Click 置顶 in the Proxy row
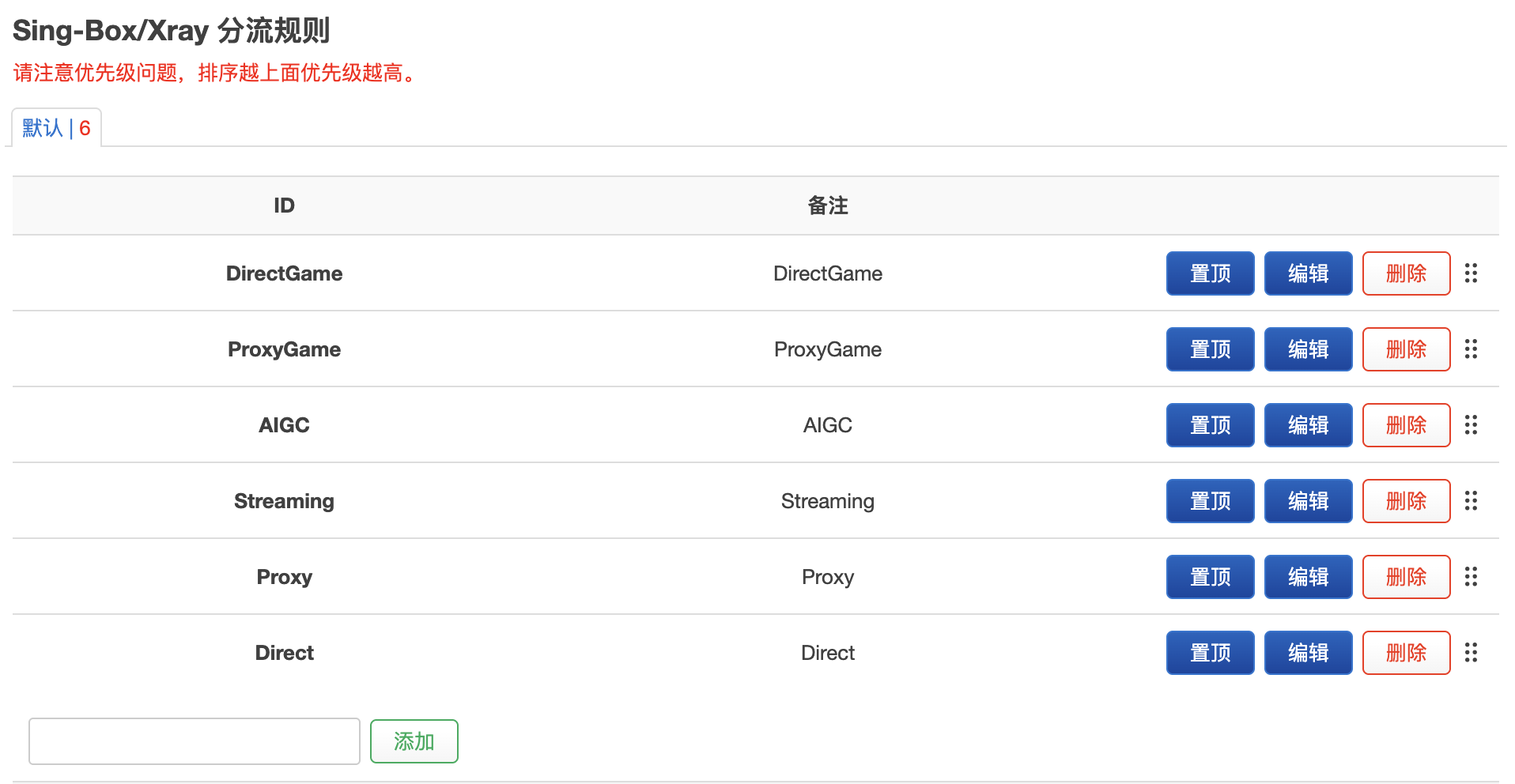Image resolution: width=1515 pixels, height=784 pixels. pyautogui.click(x=1210, y=577)
